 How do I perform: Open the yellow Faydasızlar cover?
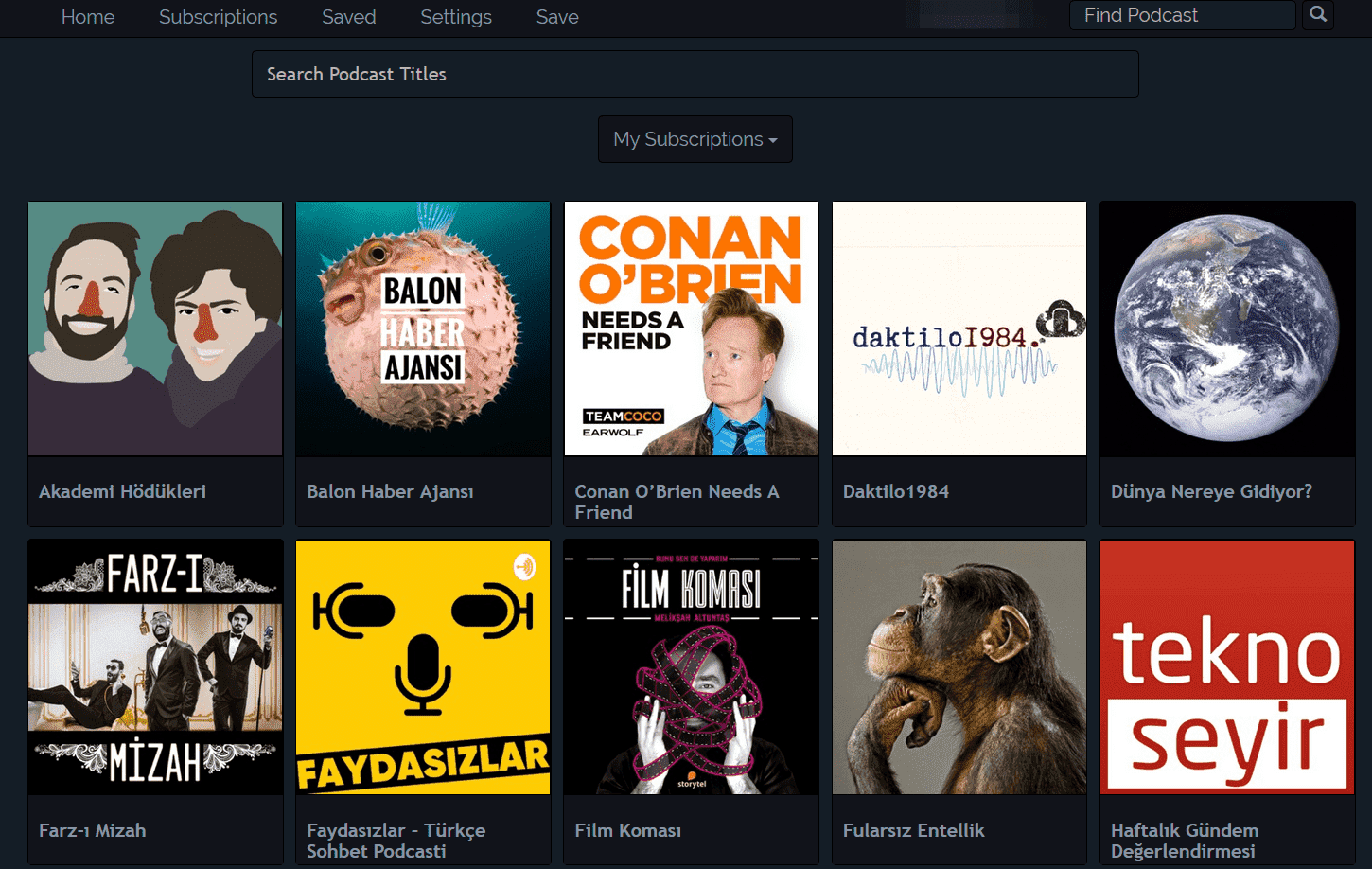pos(423,667)
